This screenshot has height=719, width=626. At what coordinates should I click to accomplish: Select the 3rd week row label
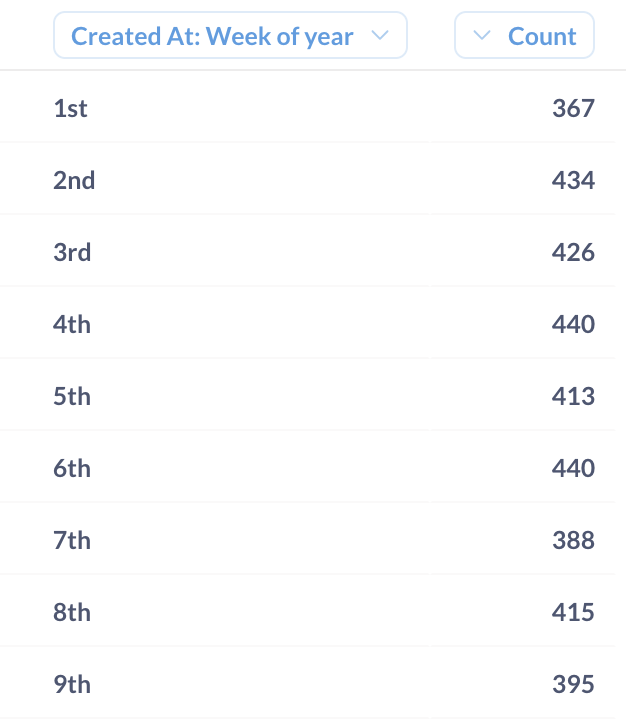(x=72, y=252)
